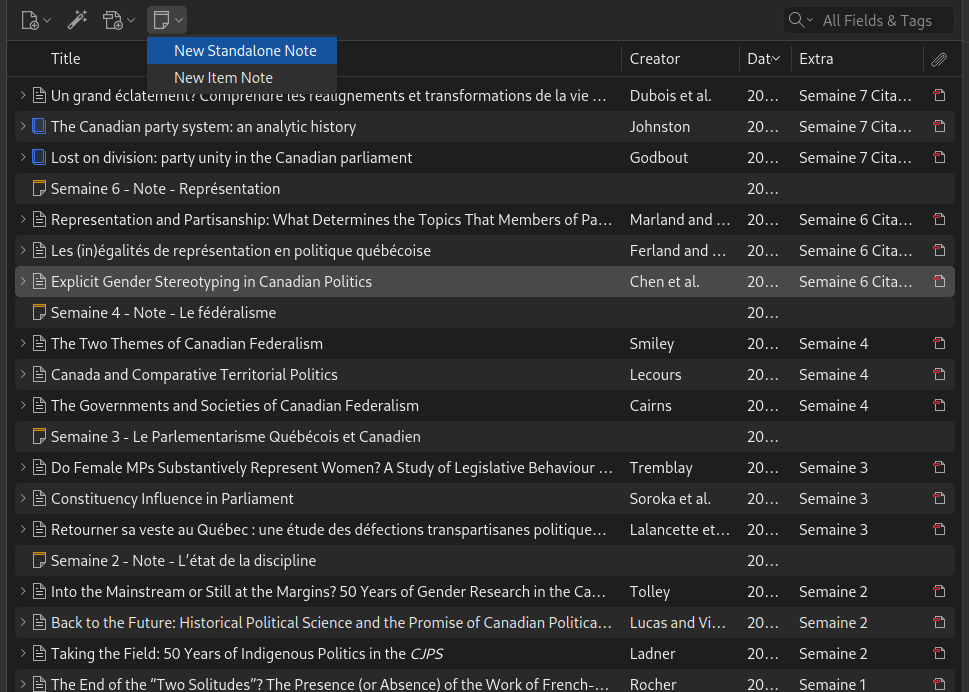Click the attachment paperclip column header

(938, 59)
